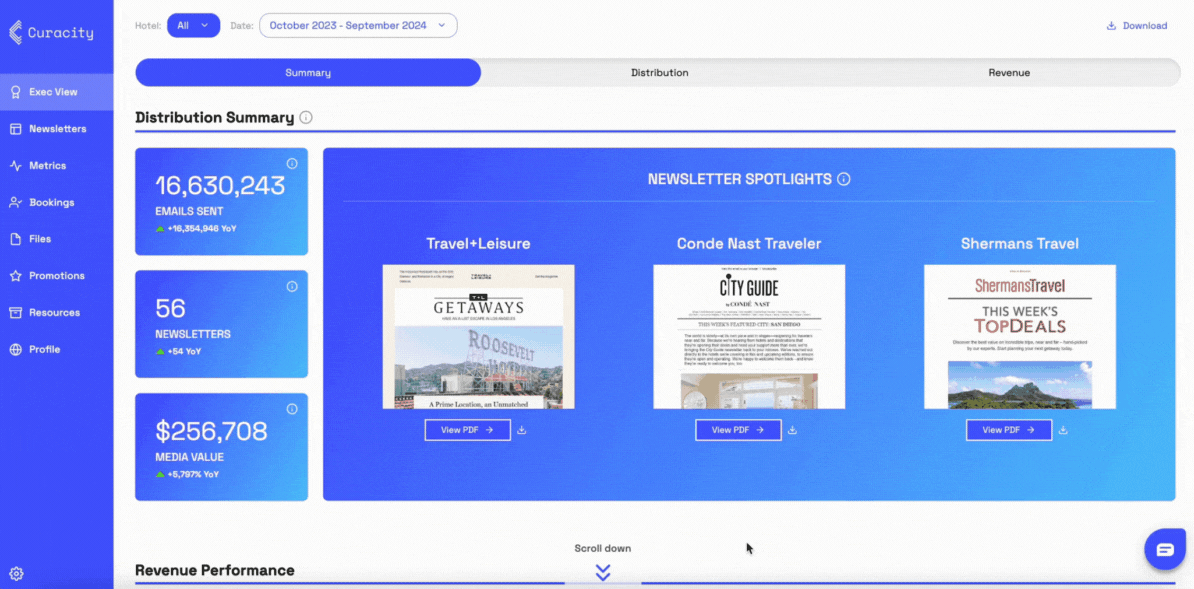This screenshot has height=589, width=1194.
Task: Click the download icon beside Download
Action: 1112,26
